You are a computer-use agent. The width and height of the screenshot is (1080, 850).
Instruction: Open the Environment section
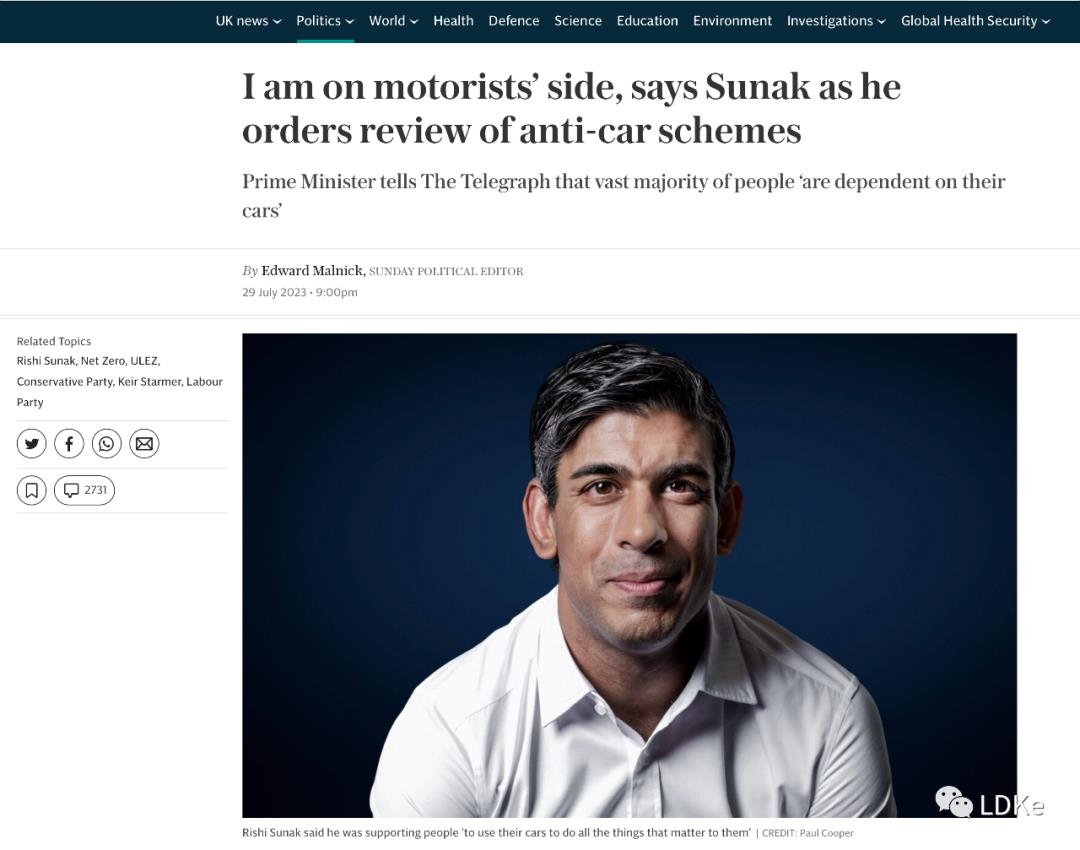(732, 21)
